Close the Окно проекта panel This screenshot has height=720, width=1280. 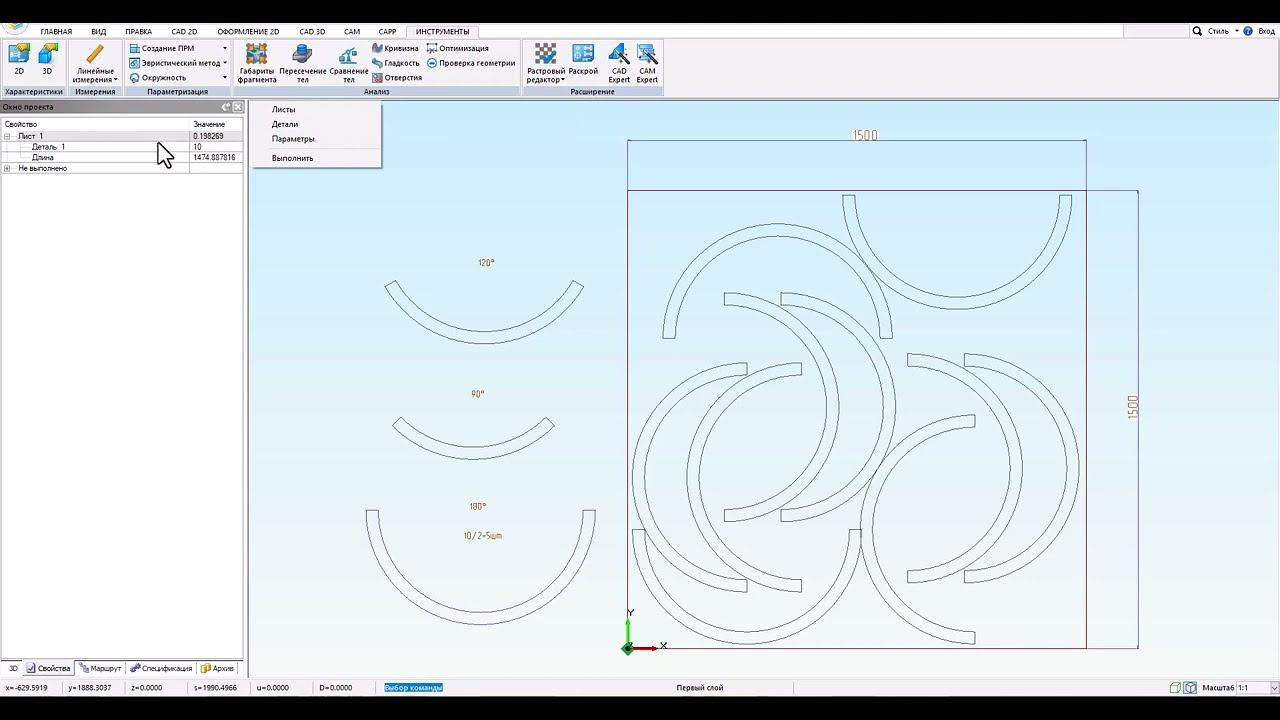pyautogui.click(x=238, y=107)
